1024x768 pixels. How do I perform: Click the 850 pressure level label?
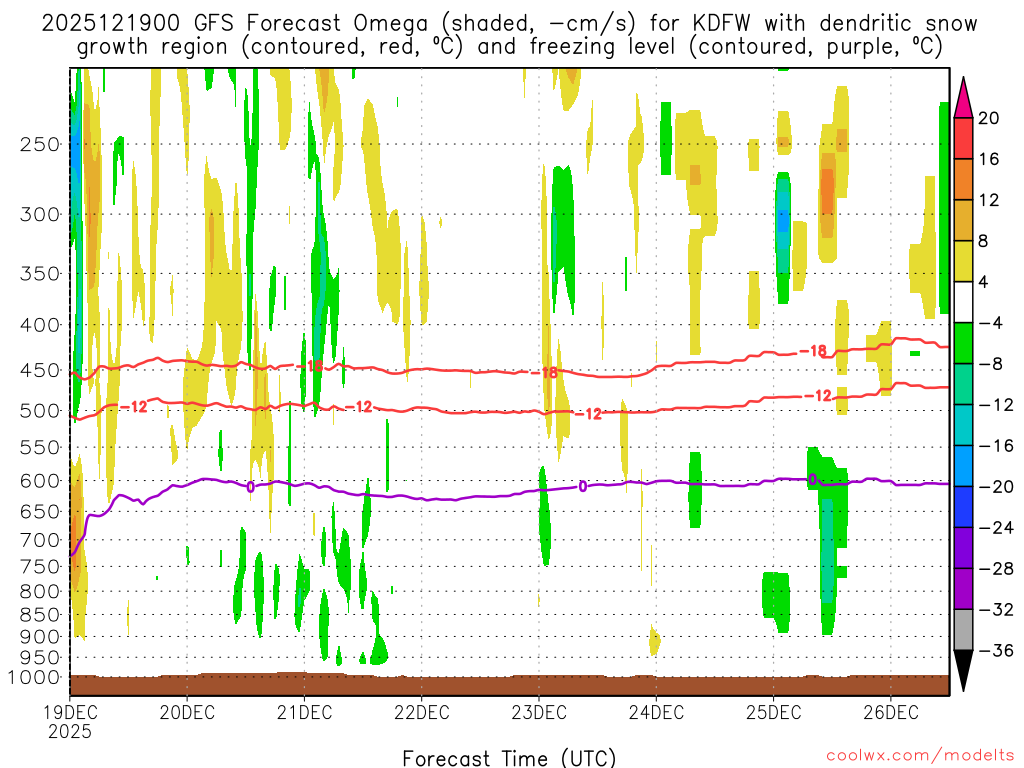(40, 615)
